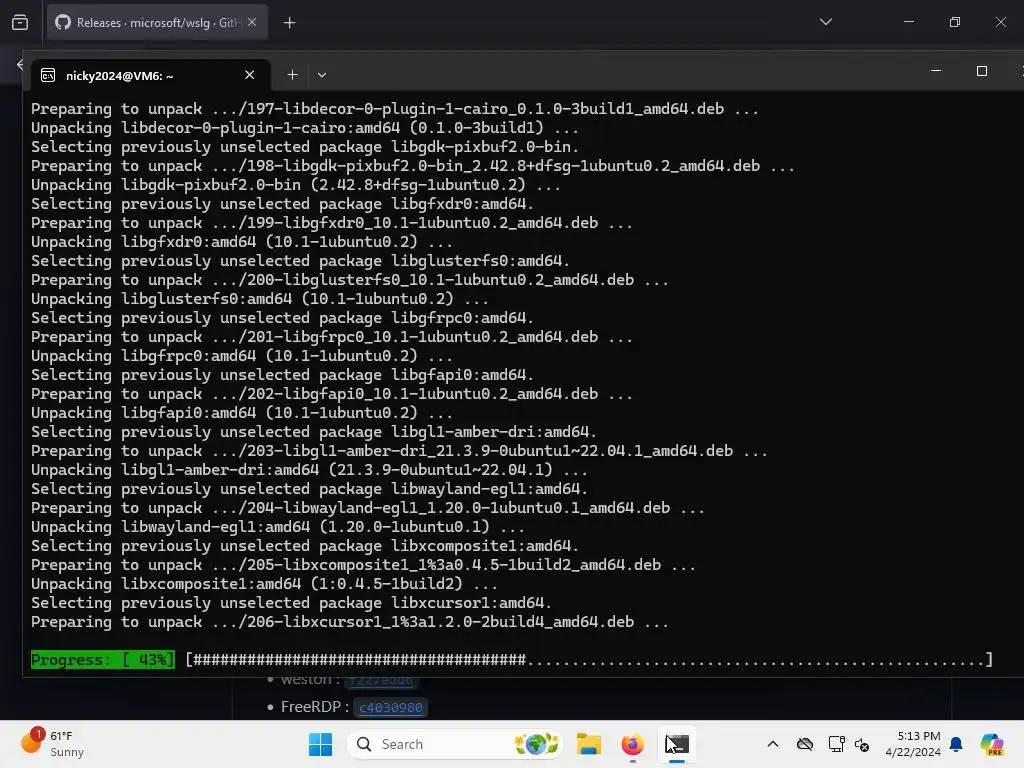The height and width of the screenshot is (768, 1024).
Task: Click the muted volume tray icon
Action: pos(862,744)
